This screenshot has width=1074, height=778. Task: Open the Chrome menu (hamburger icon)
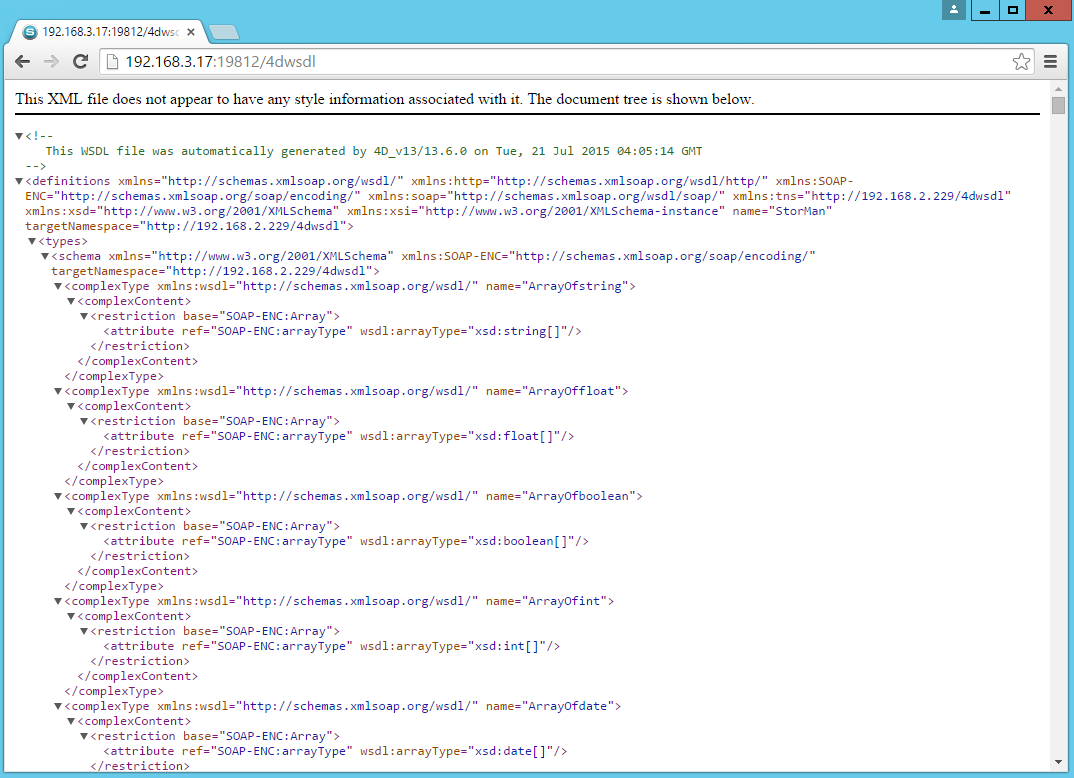pyautogui.click(x=1051, y=61)
